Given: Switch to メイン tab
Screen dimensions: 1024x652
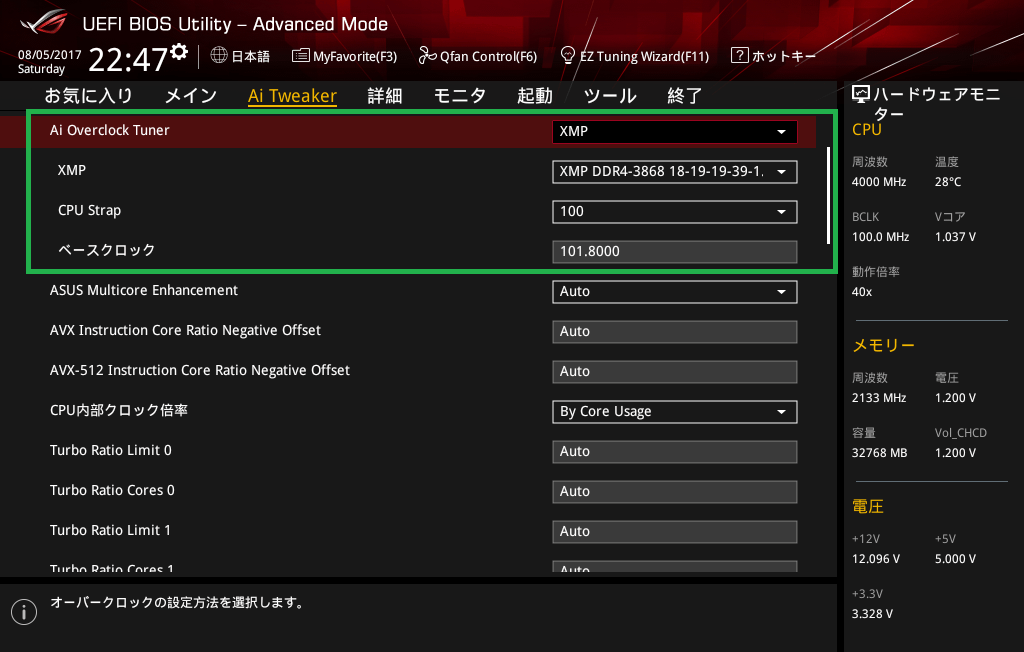Looking at the screenshot, I should (x=191, y=96).
